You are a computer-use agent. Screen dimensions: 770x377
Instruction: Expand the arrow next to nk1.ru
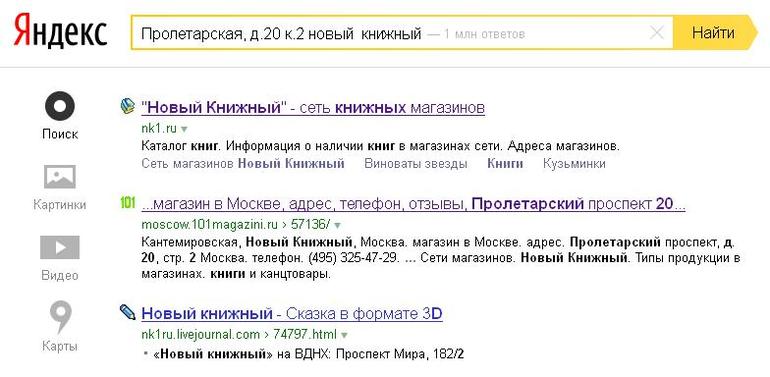point(184,130)
